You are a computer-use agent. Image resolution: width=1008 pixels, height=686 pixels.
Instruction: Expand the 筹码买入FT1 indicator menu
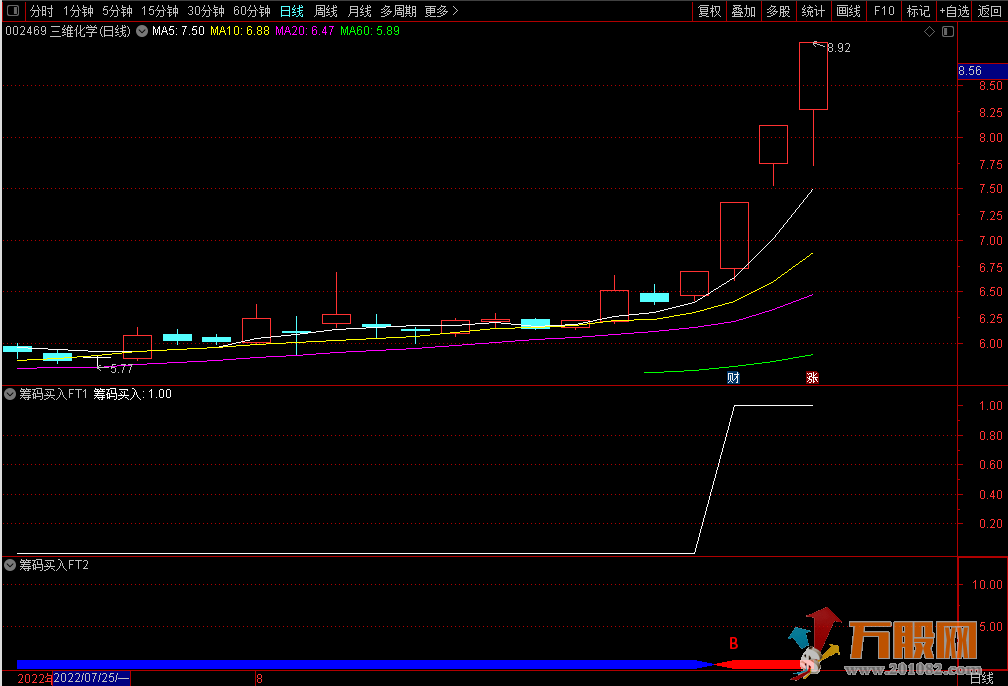(10, 394)
